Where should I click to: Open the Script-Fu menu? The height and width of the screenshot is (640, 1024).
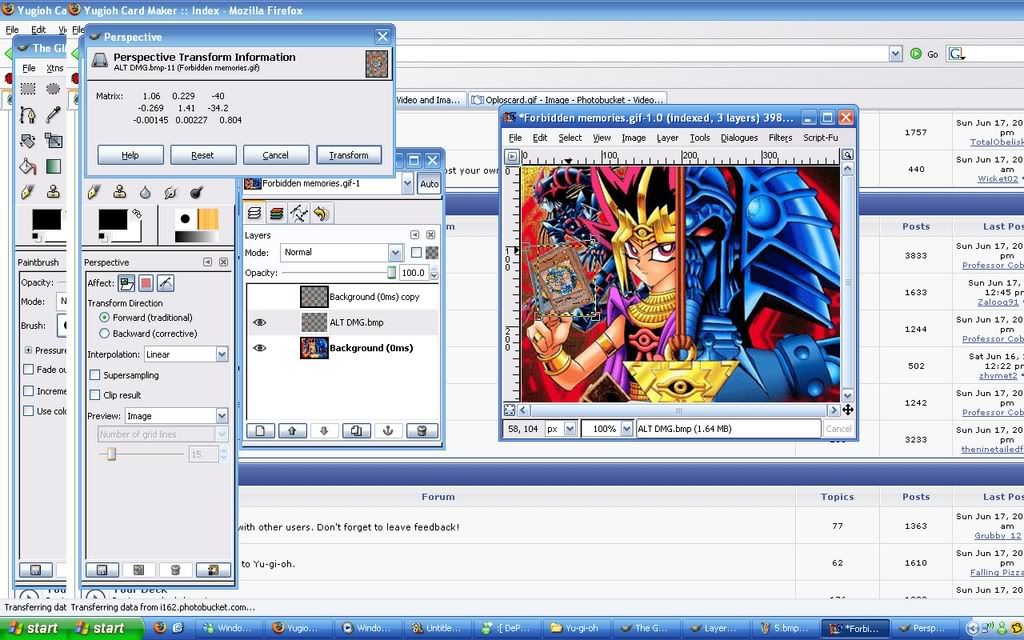820,138
